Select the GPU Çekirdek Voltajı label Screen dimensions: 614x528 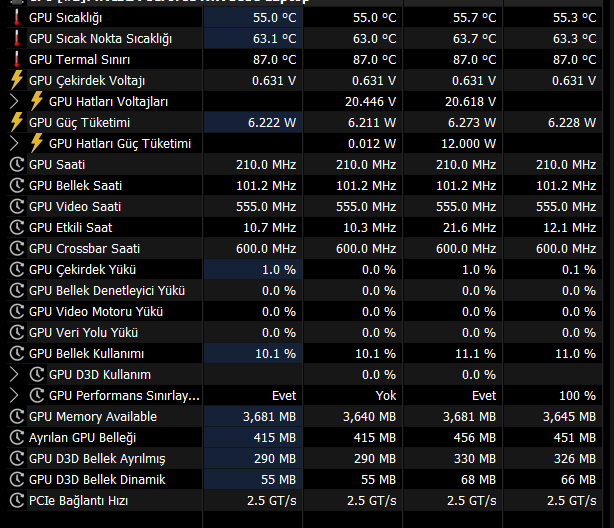87,81
